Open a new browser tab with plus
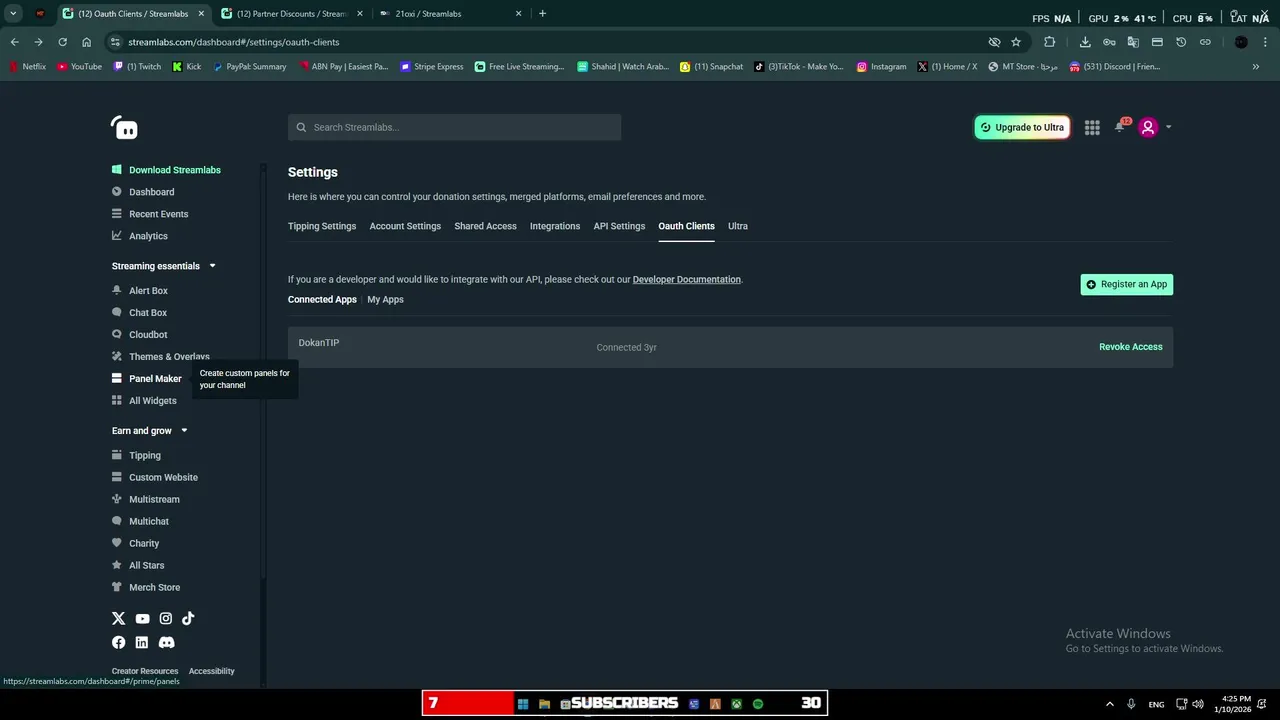1280x720 pixels. 542,14
